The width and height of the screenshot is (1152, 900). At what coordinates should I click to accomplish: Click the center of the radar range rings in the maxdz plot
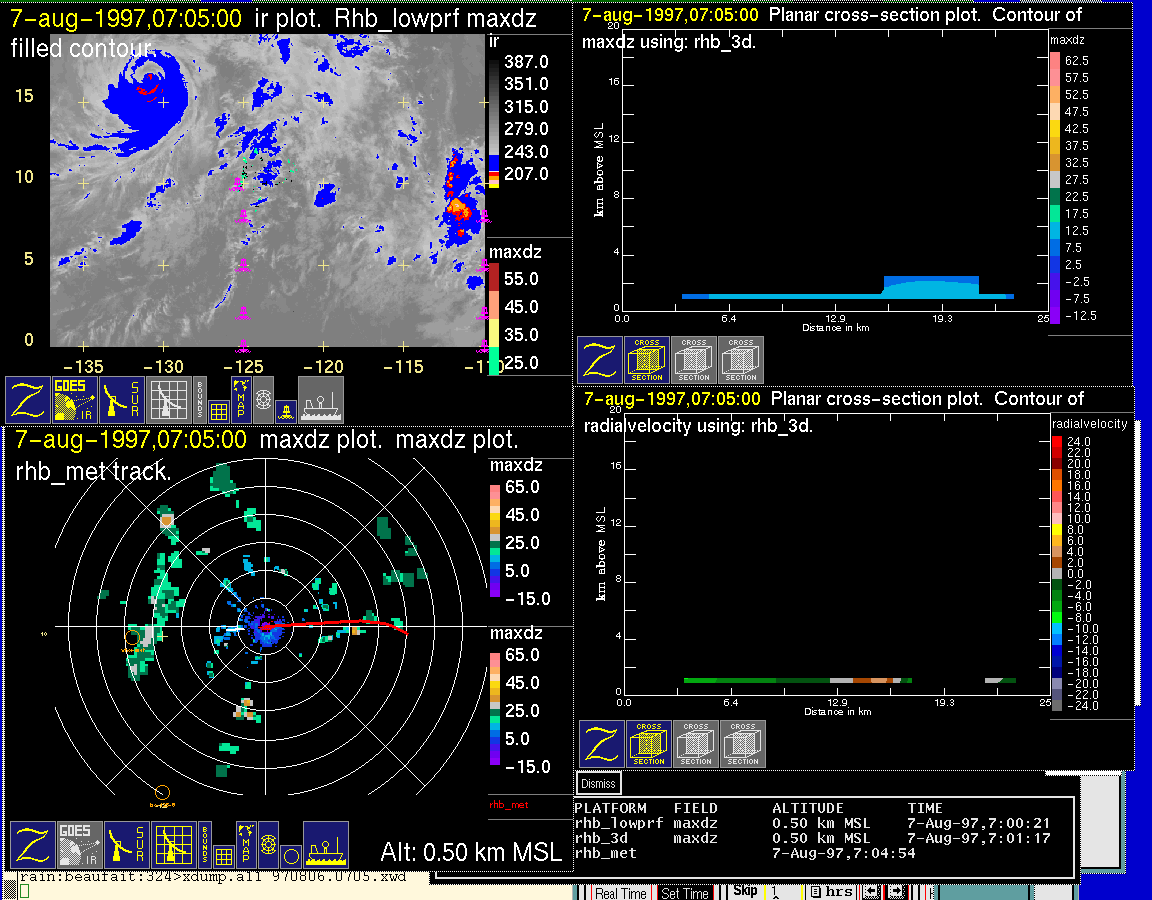[264, 627]
